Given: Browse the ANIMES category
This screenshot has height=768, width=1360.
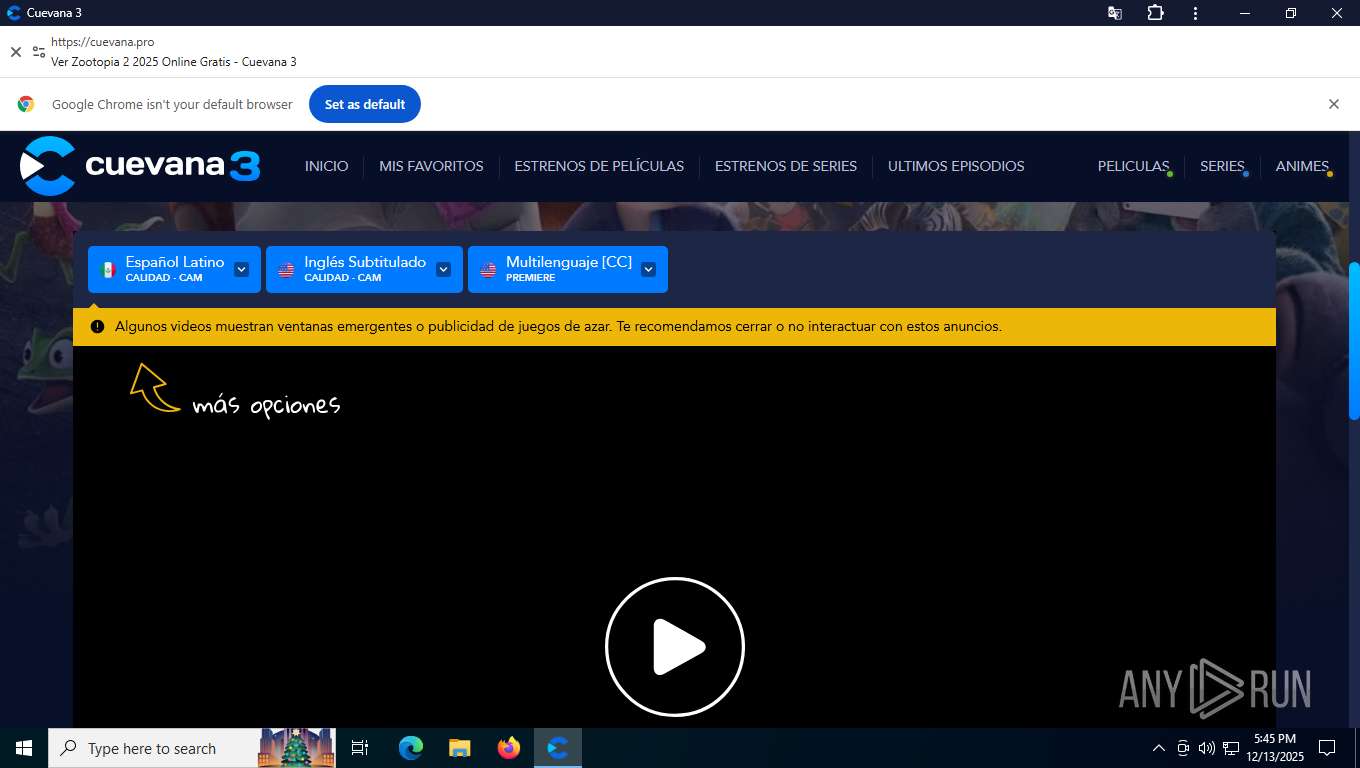Looking at the screenshot, I should (1303, 166).
